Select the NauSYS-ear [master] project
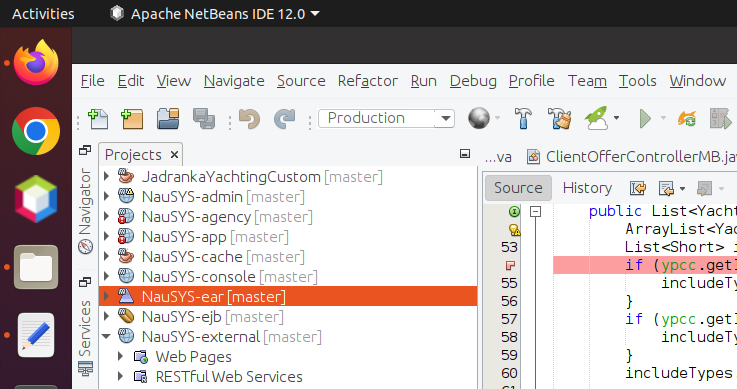This screenshot has height=389, width=737. 288,296
